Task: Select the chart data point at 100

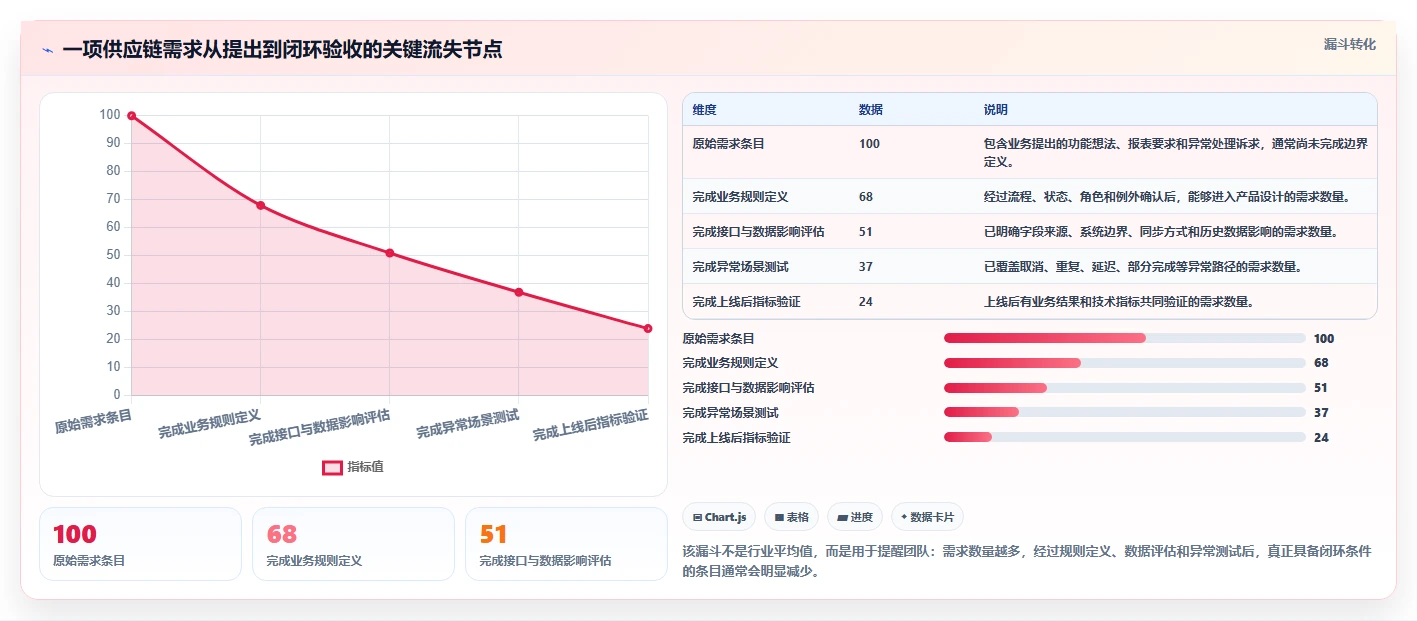Action: 131,116
